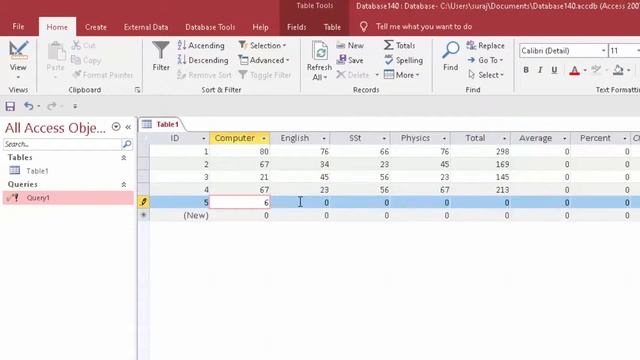Sort records Ascending
Viewport: 640px width, 360px height.
tap(201, 45)
